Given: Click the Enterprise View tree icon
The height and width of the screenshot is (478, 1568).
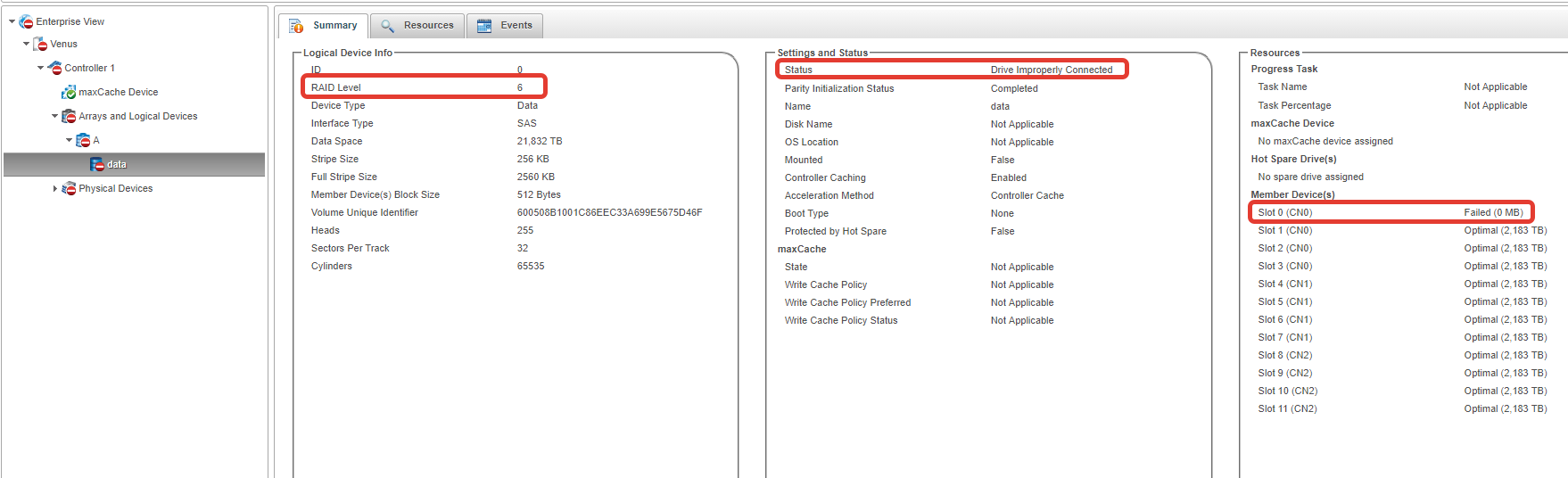Looking at the screenshot, I should coord(27,21).
